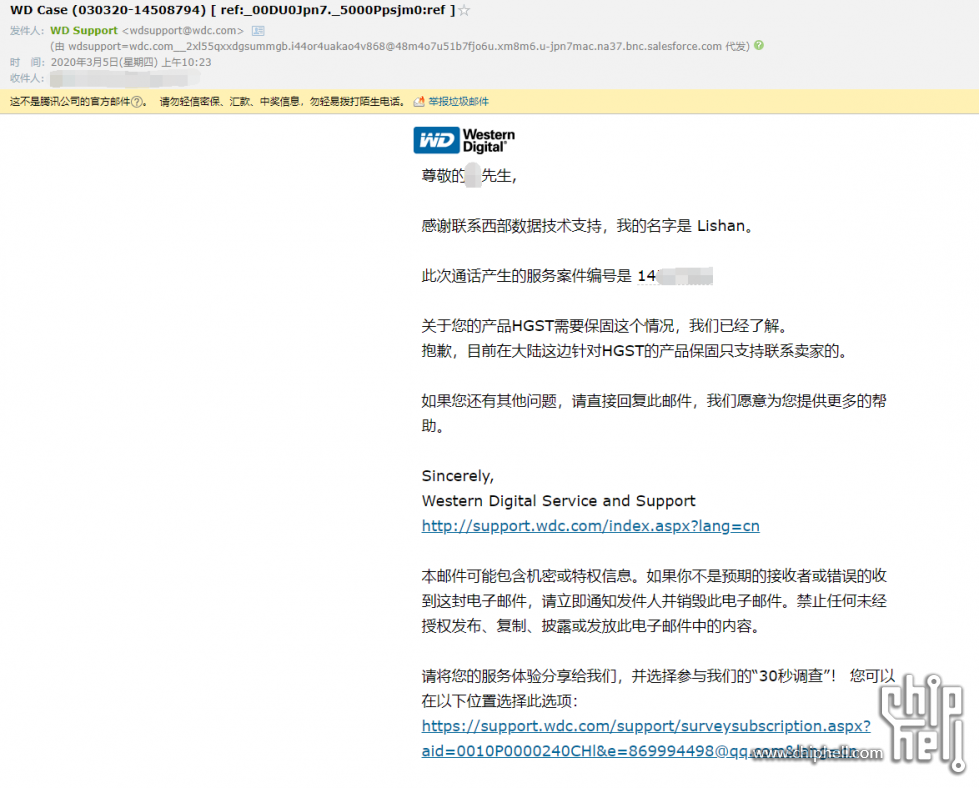The height and width of the screenshot is (788, 979).
Task: Click the salesforce.com delegated sender address
Action: pos(395,46)
